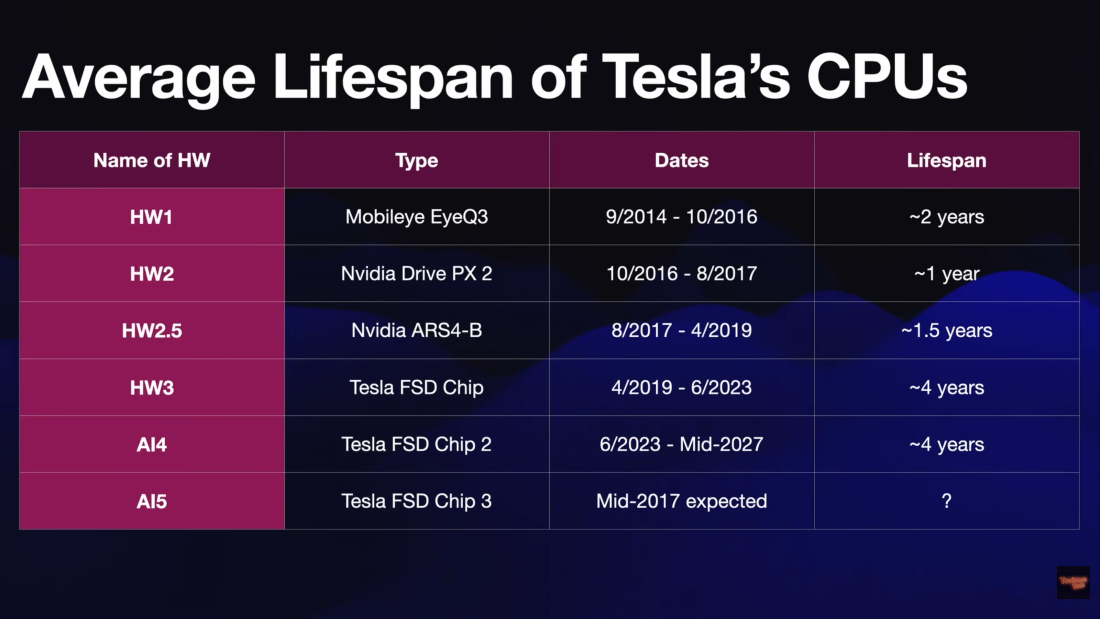1100x619 pixels.
Task: Click the AI5 row label
Action: [152, 501]
